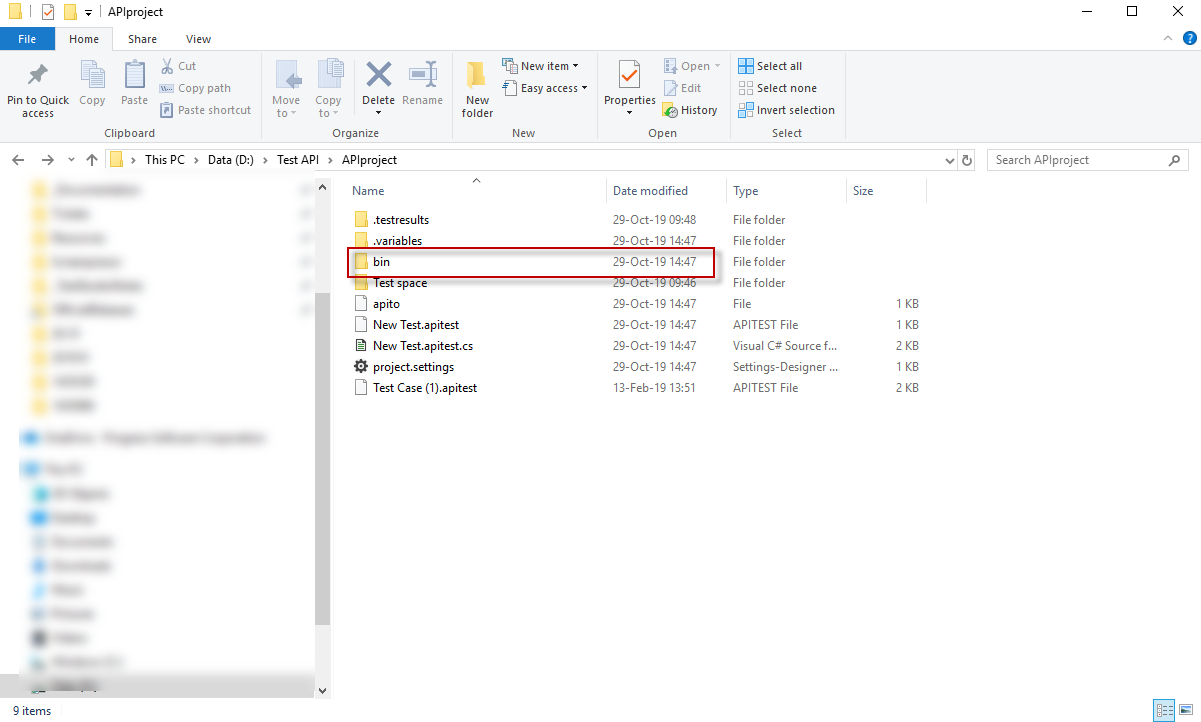Expand the address bar history dropdown

(x=949, y=160)
